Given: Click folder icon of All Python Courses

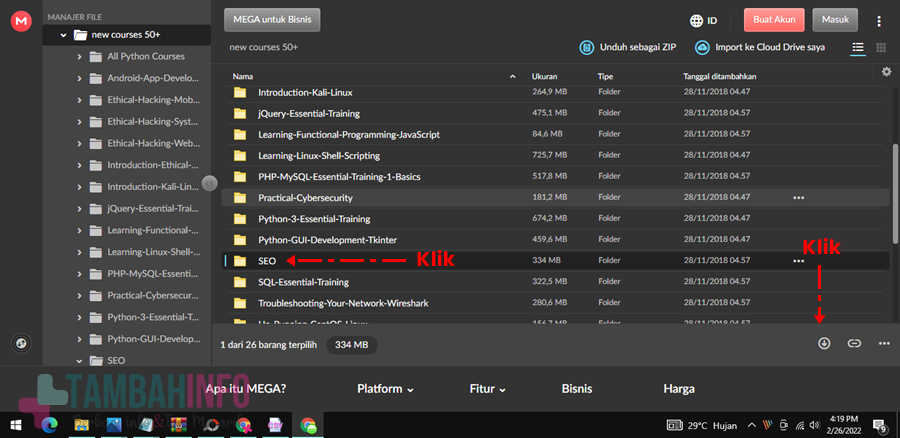Looking at the screenshot, I should 96,56.
